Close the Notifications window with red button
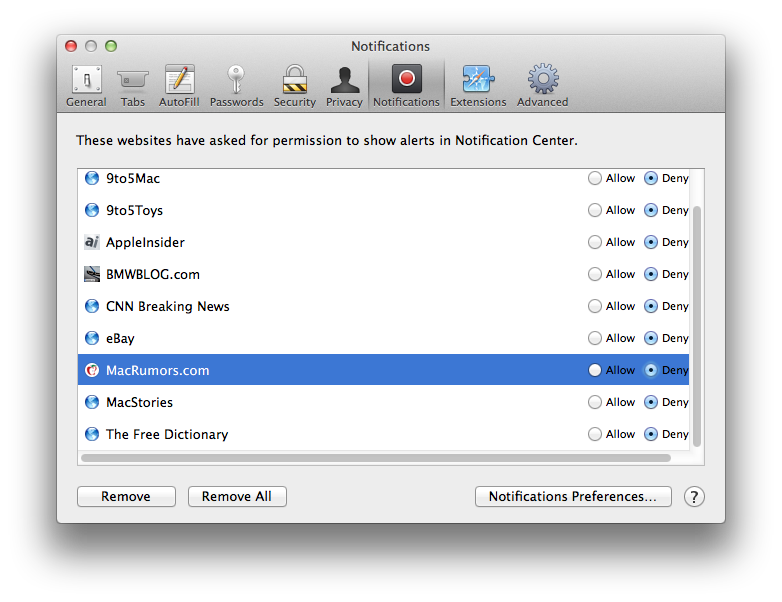 [x=71, y=46]
